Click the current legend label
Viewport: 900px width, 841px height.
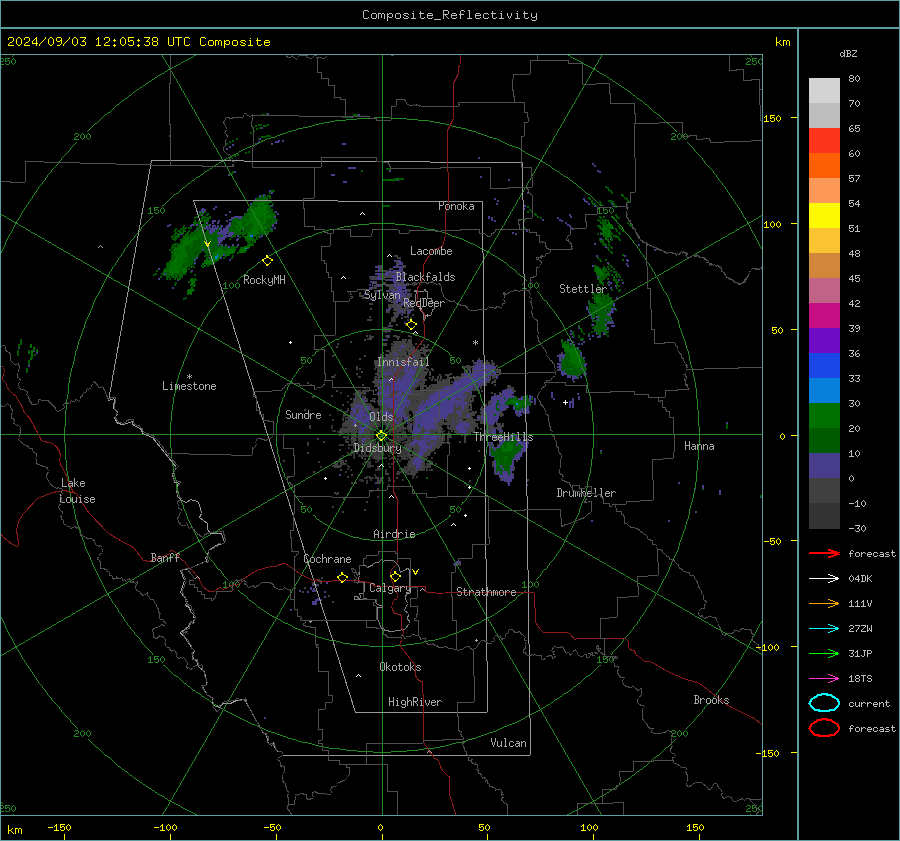[x=869, y=703]
